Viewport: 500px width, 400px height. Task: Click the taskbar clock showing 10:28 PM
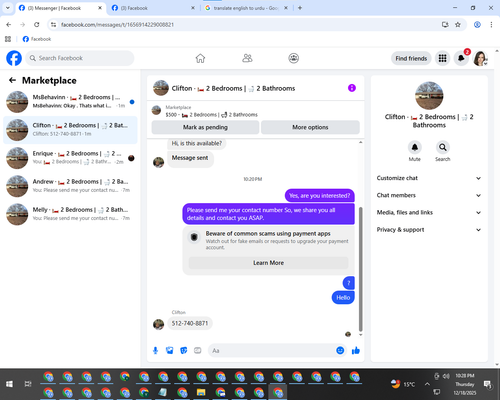tap(465, 384)
